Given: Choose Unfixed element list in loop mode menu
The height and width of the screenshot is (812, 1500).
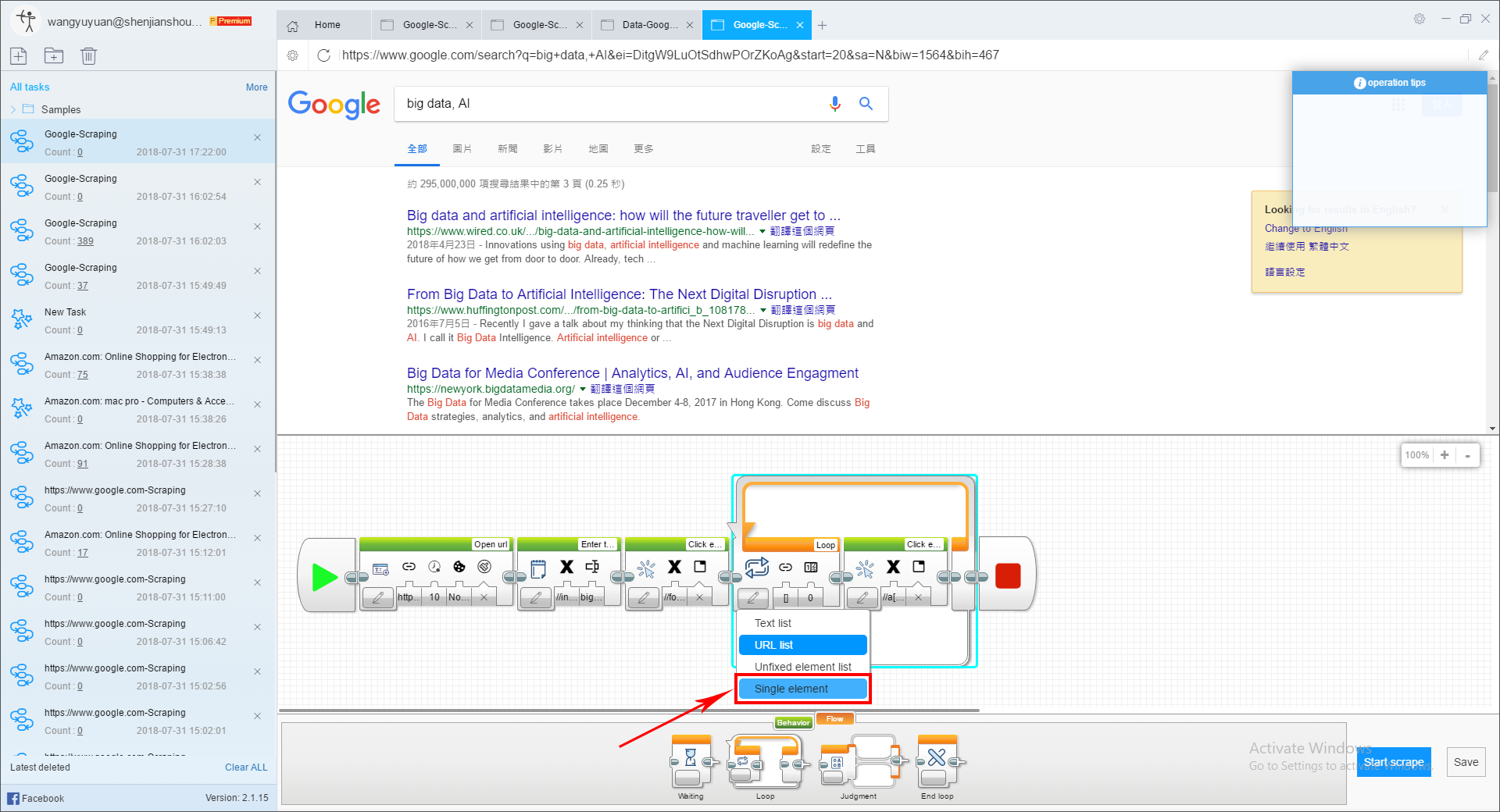Looking at the screenshot, I should [x=803, y=667].
